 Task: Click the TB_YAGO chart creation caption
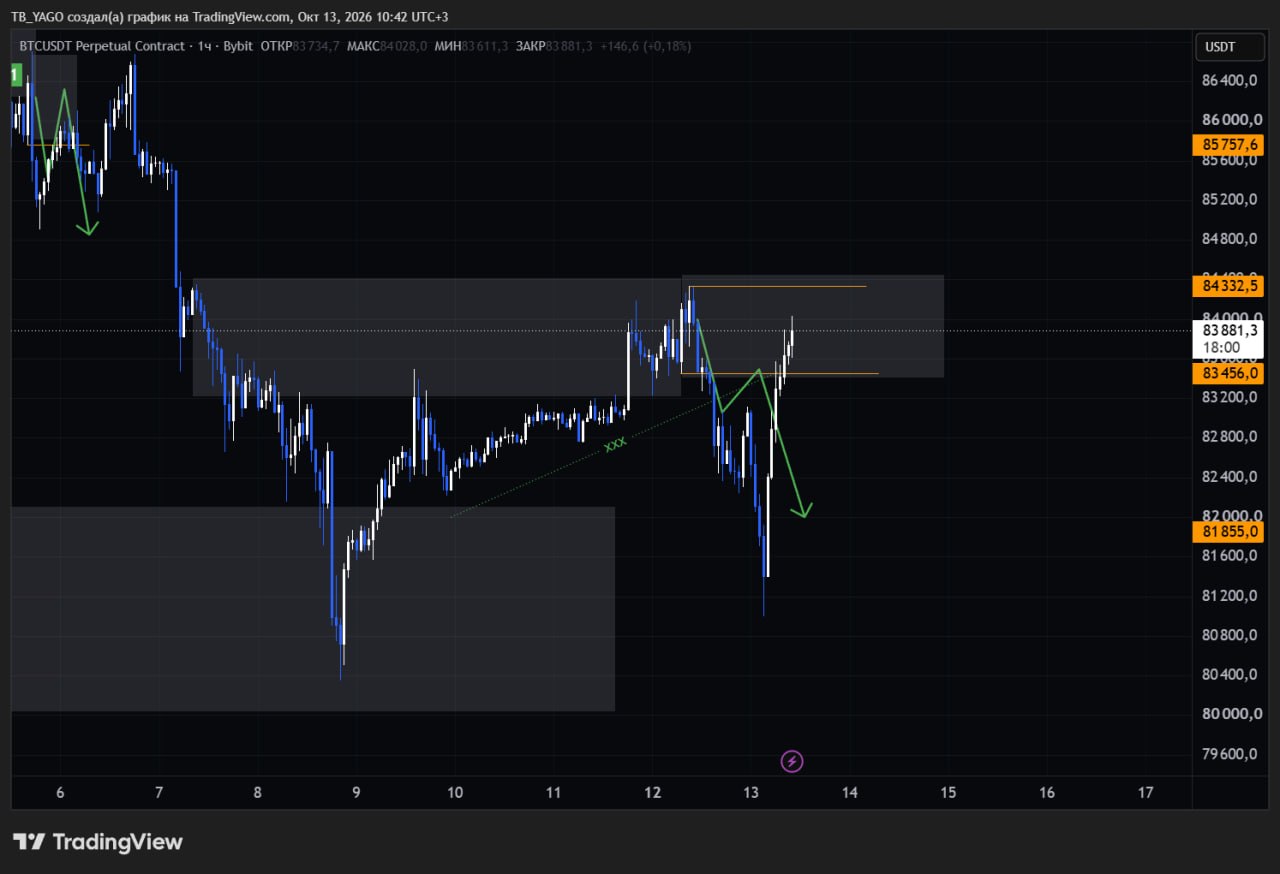pyautogui.click(x=230, y=17)
